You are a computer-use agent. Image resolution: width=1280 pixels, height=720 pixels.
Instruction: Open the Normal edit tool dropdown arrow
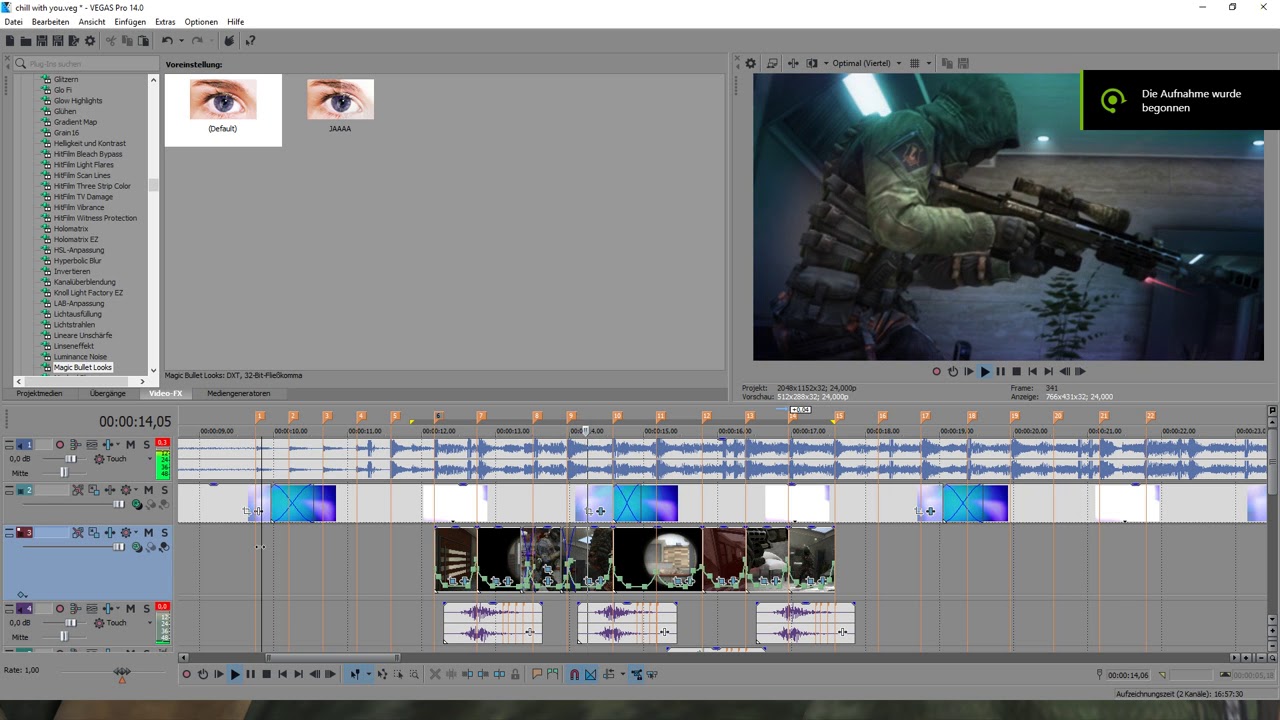point(369,674)
